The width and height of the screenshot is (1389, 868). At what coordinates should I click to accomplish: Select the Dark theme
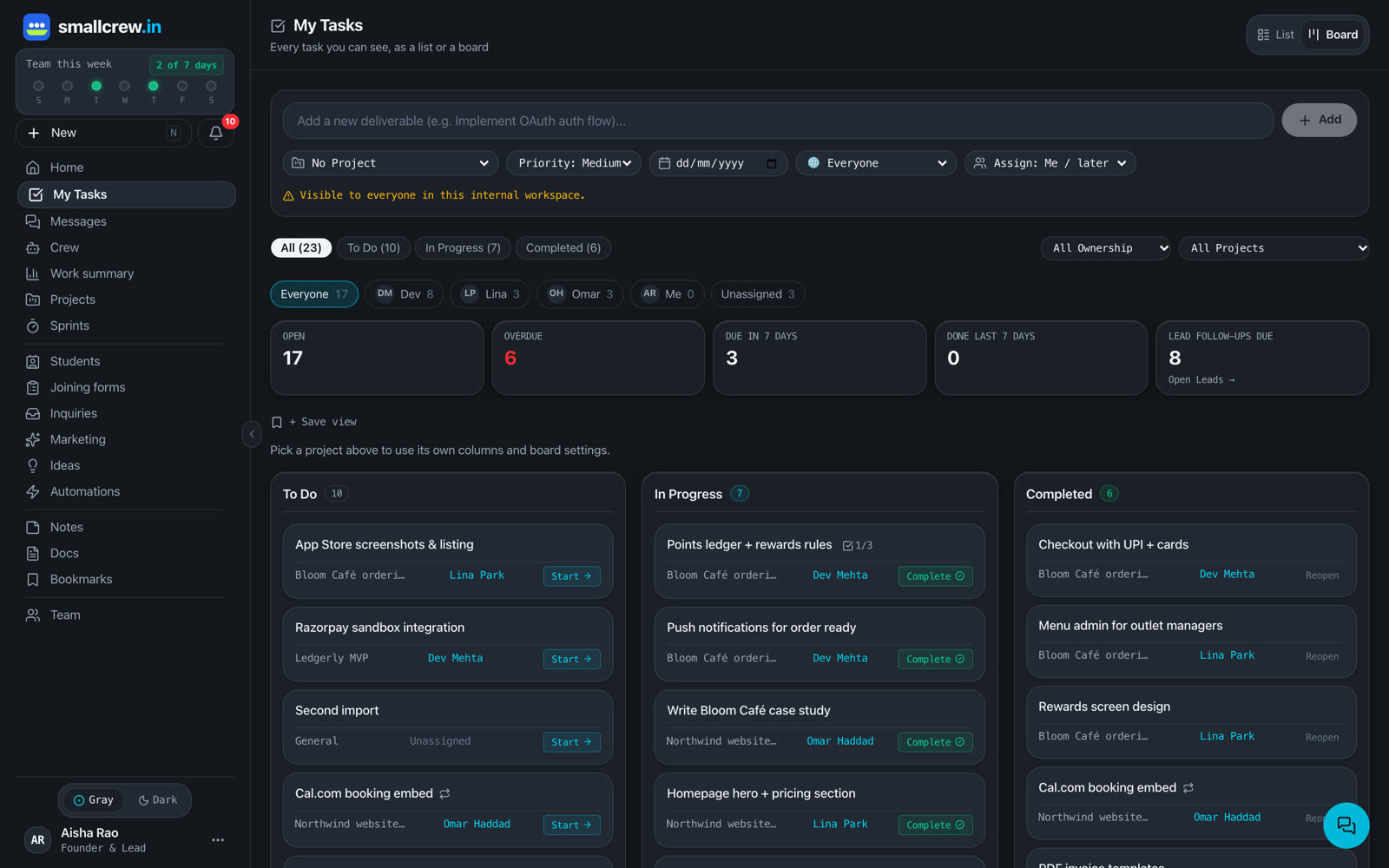(x=157, y=800)
